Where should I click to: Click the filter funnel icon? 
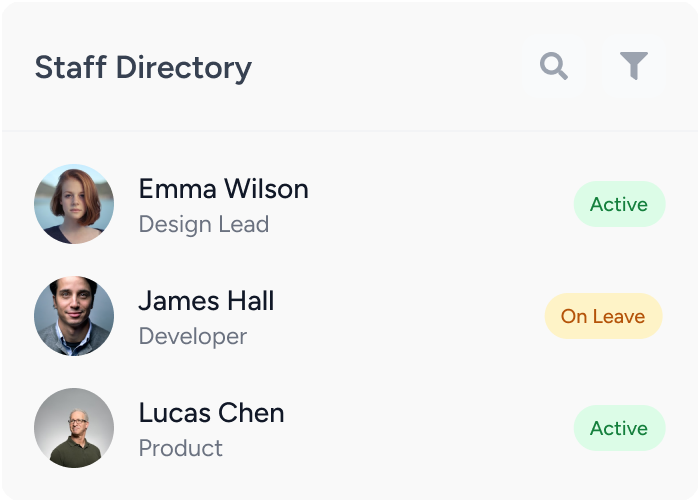tap(633, 66)
